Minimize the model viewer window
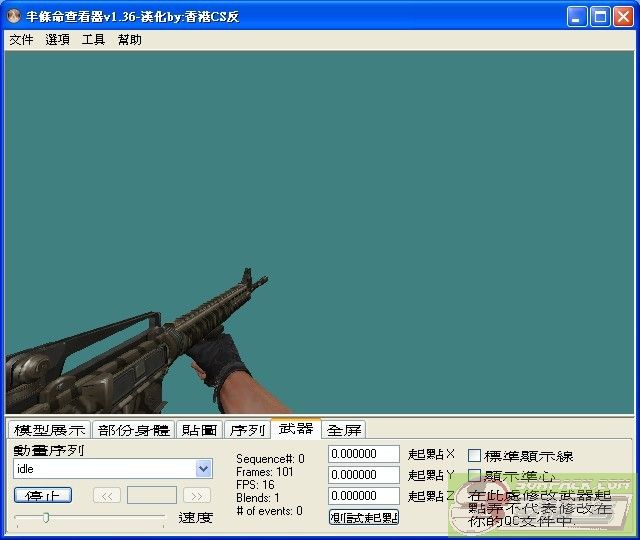The height and width of the screenshot is (540, 640). point(577,17)
